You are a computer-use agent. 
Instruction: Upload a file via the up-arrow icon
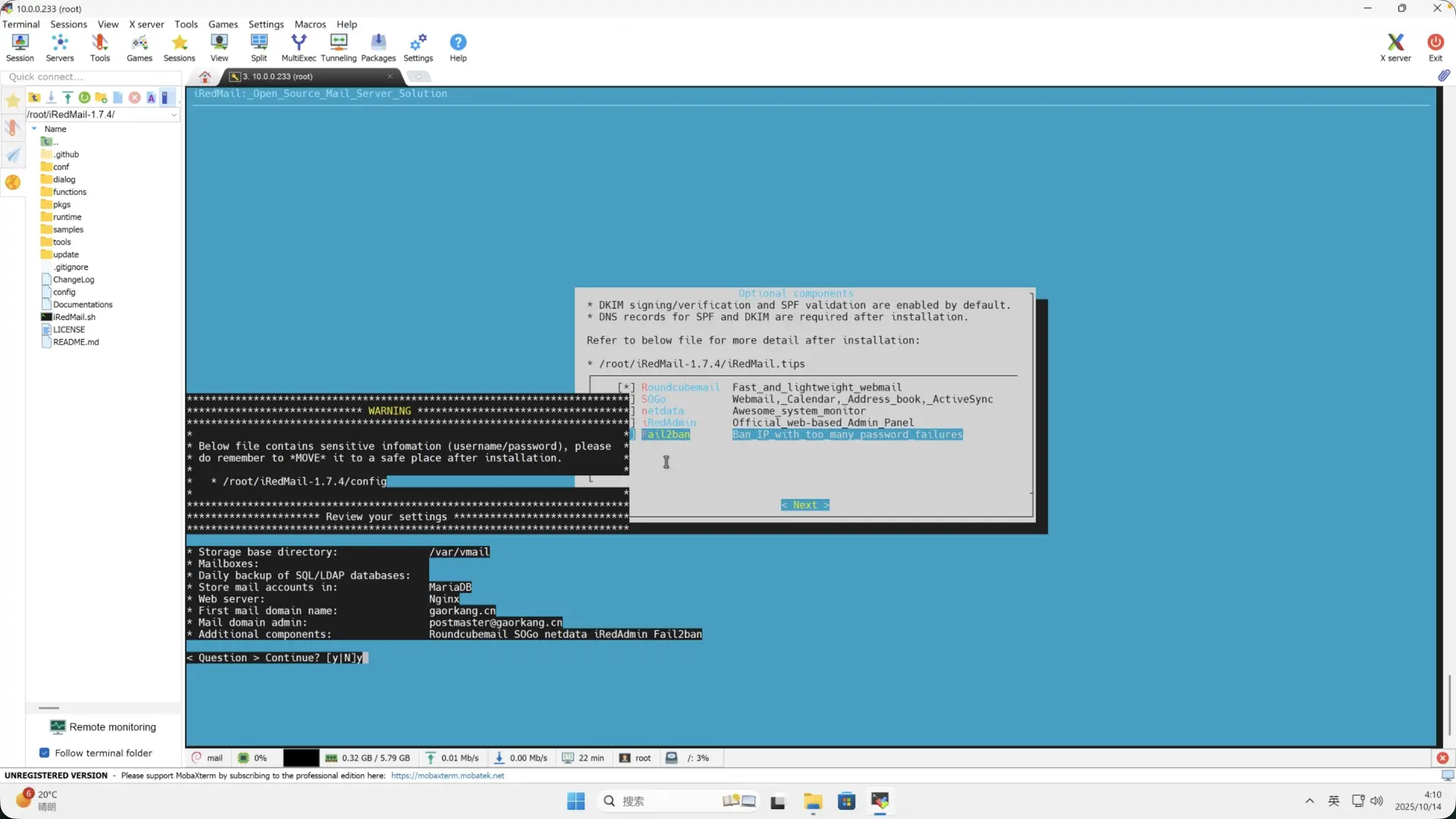pos(67,98)
